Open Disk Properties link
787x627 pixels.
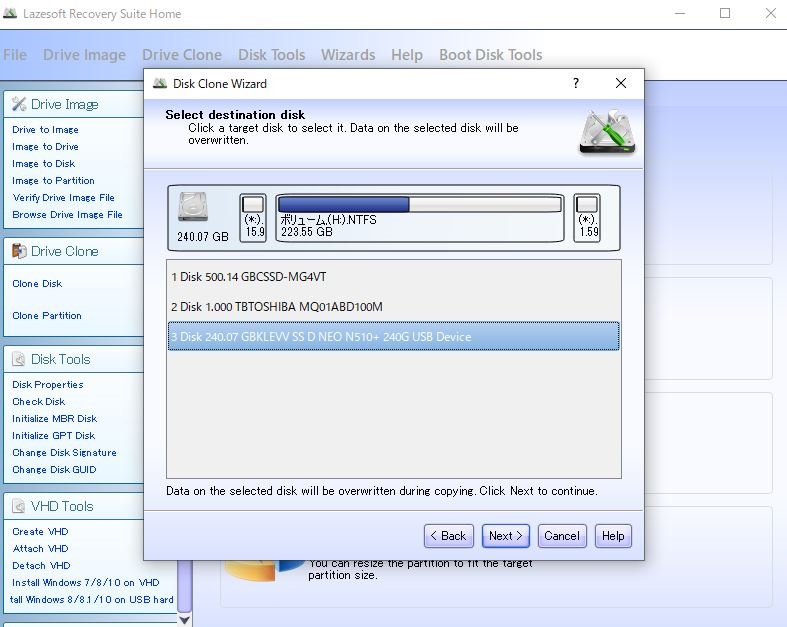48,385
